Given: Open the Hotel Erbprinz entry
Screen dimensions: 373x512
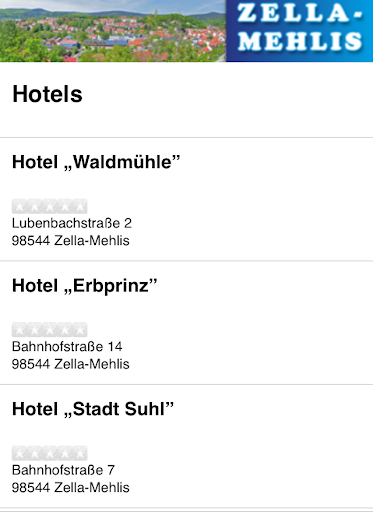Looking at the screenshot, I should (186, 323).
